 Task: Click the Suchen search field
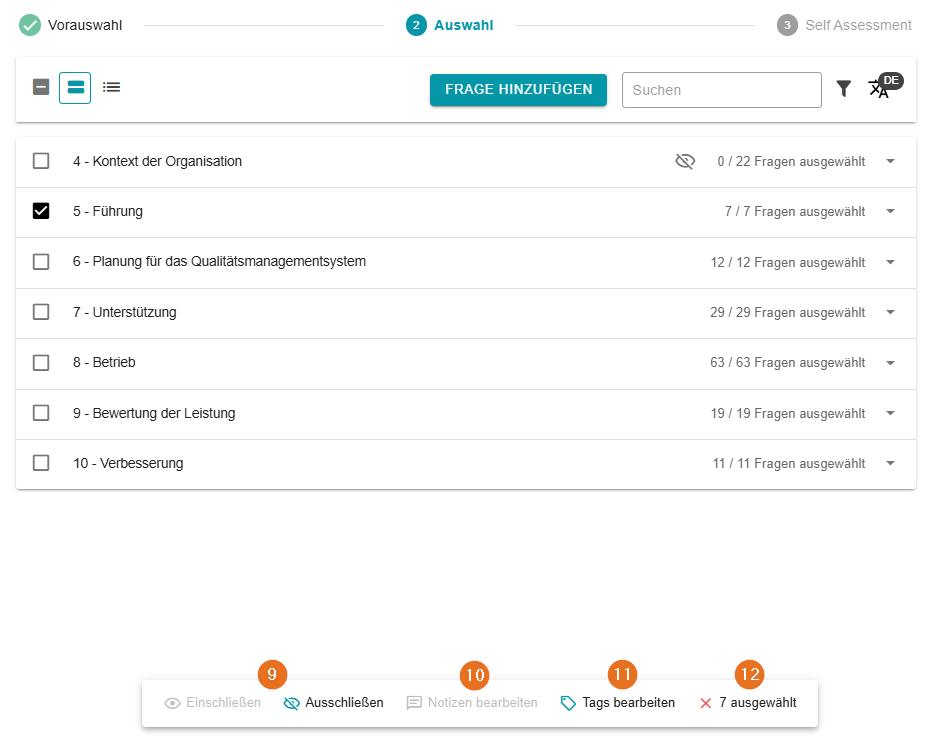click(721, 90)
